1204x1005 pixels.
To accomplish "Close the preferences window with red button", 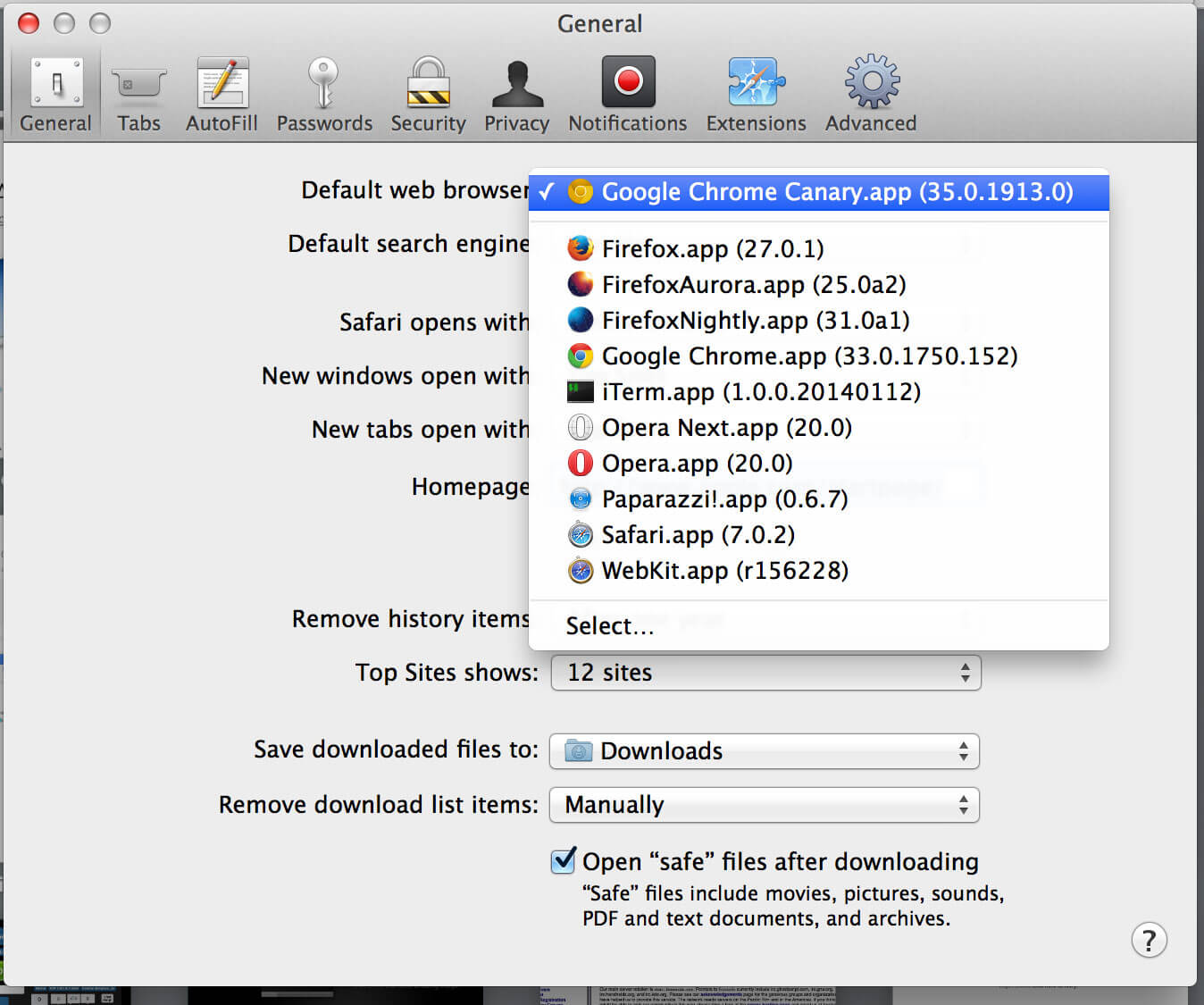I will pos(29,23).
